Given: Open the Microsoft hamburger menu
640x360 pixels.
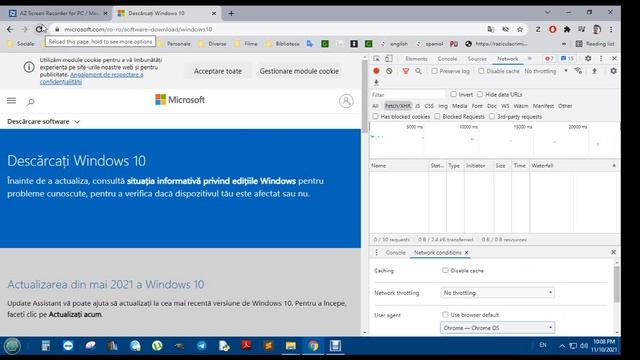Looking at the screenshot, I should coord(11,100).
